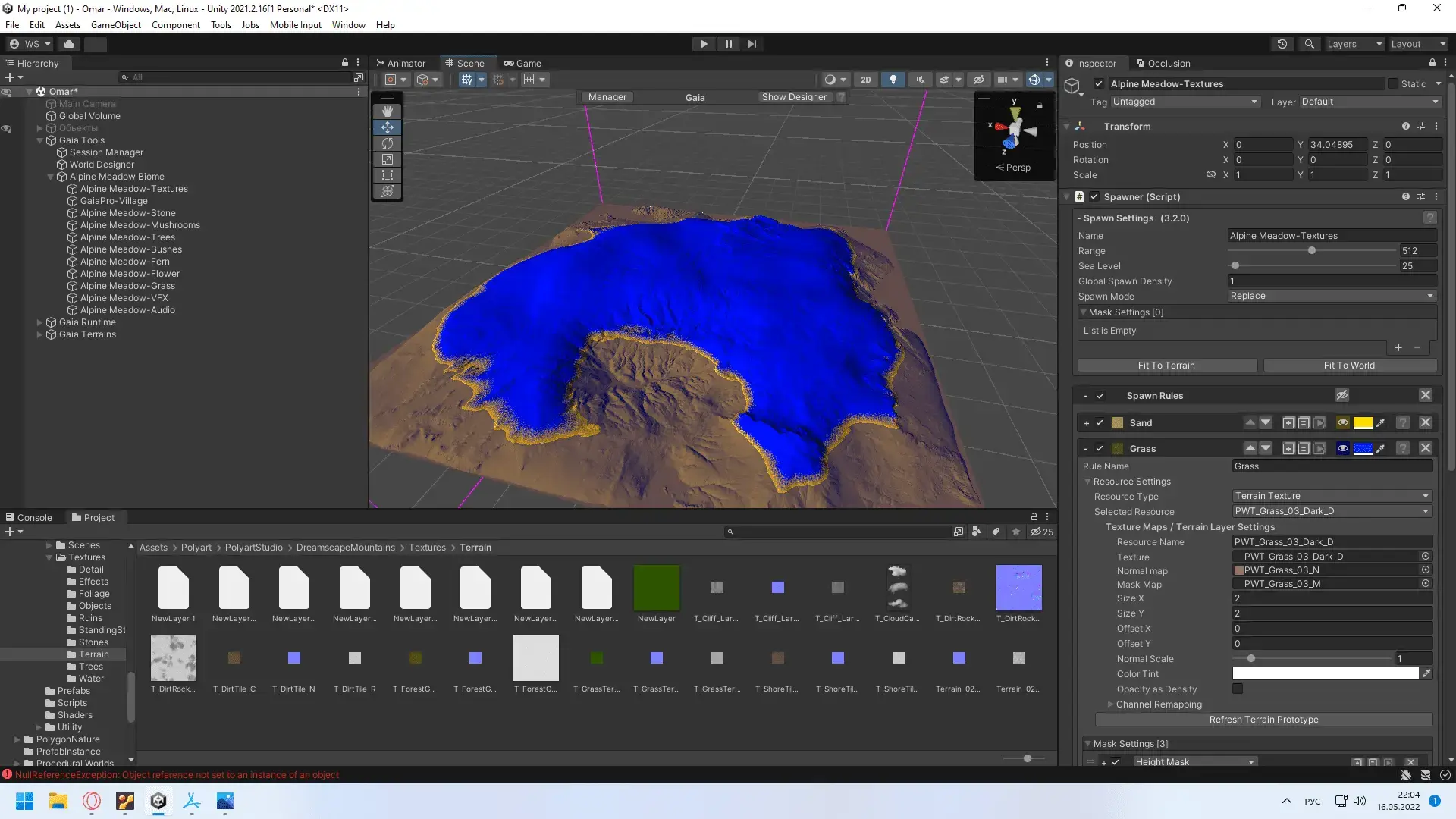Viewport: 1456px width, 819px height.
Task: Click the Fit To Terrain button
Action: (1165, 365)
